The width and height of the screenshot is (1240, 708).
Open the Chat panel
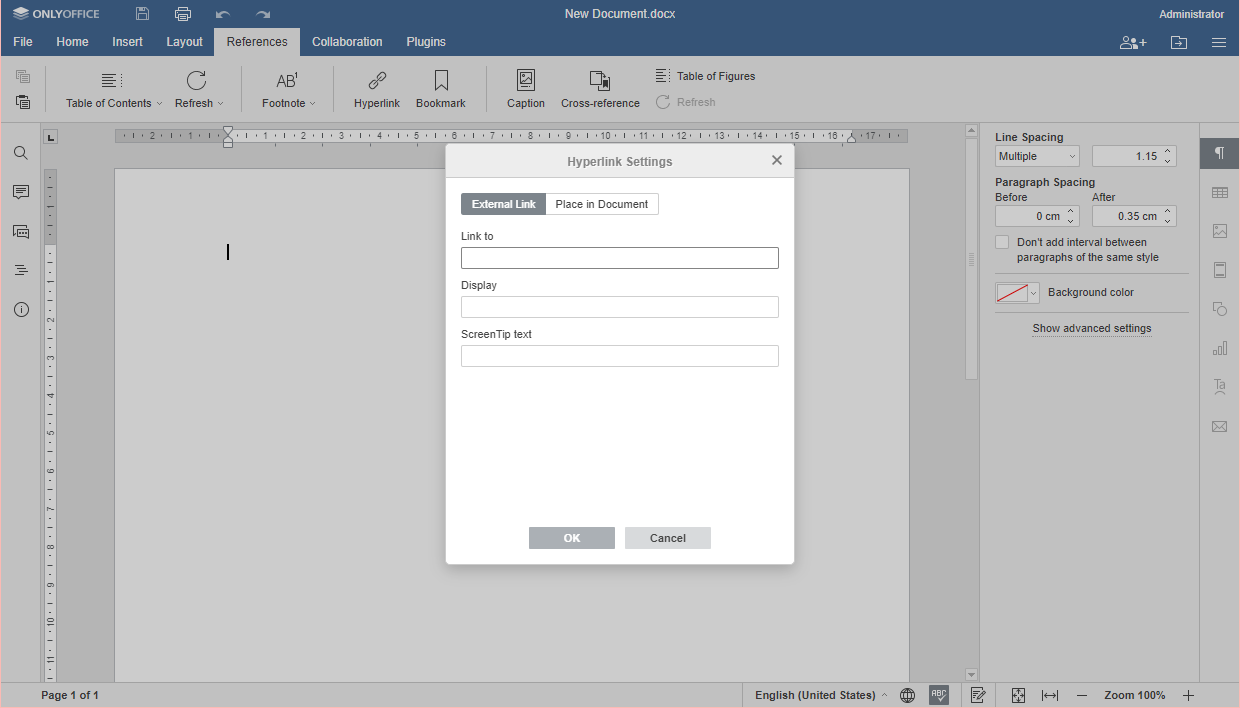point(21,231)
